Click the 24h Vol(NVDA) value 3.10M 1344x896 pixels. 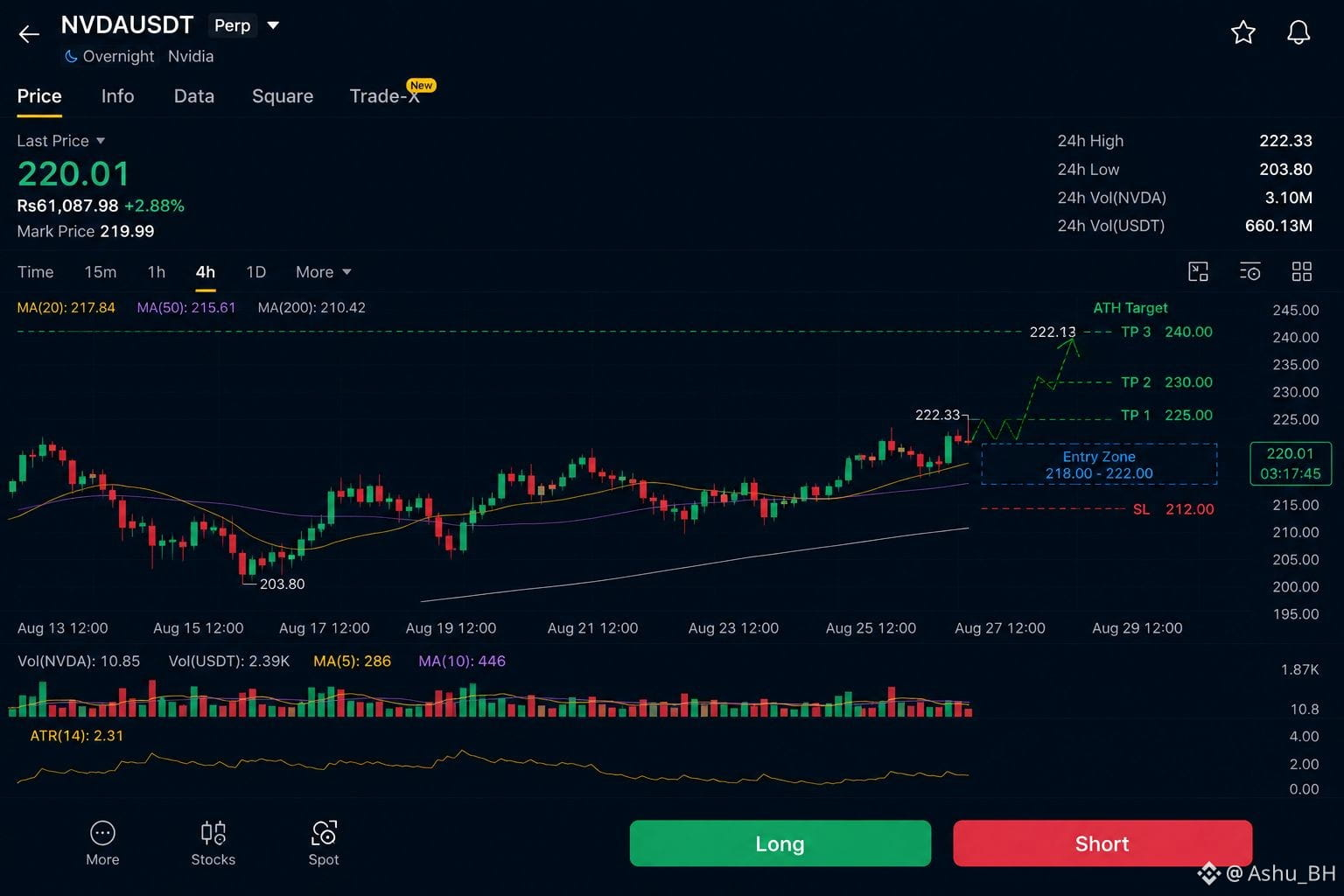coord(1289,198)
